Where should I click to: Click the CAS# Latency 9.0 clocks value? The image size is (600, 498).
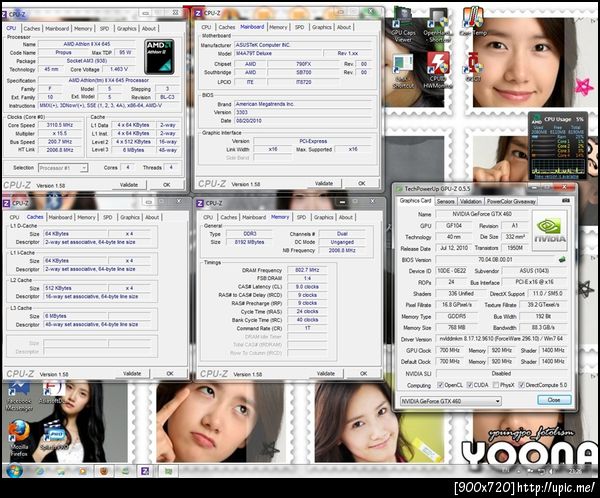pos(307,287)
